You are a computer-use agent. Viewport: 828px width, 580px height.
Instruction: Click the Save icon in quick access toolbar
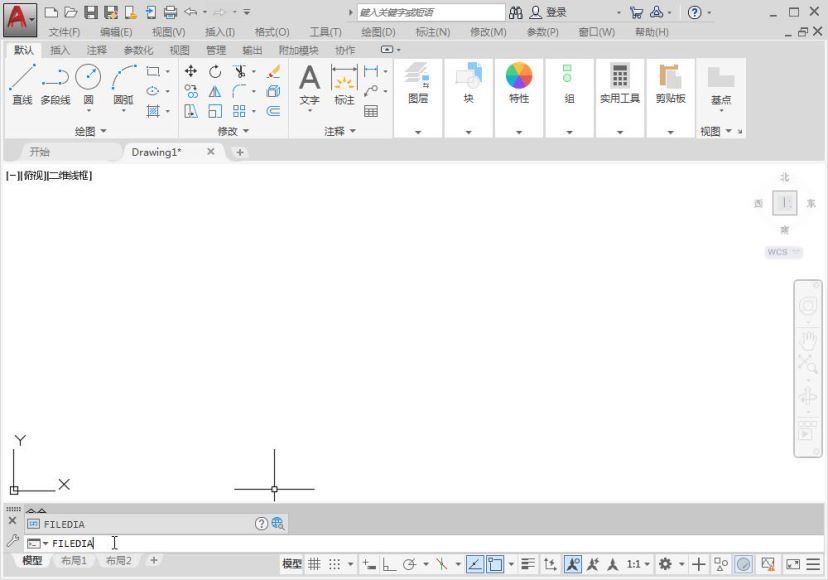[x=91, y=12]
